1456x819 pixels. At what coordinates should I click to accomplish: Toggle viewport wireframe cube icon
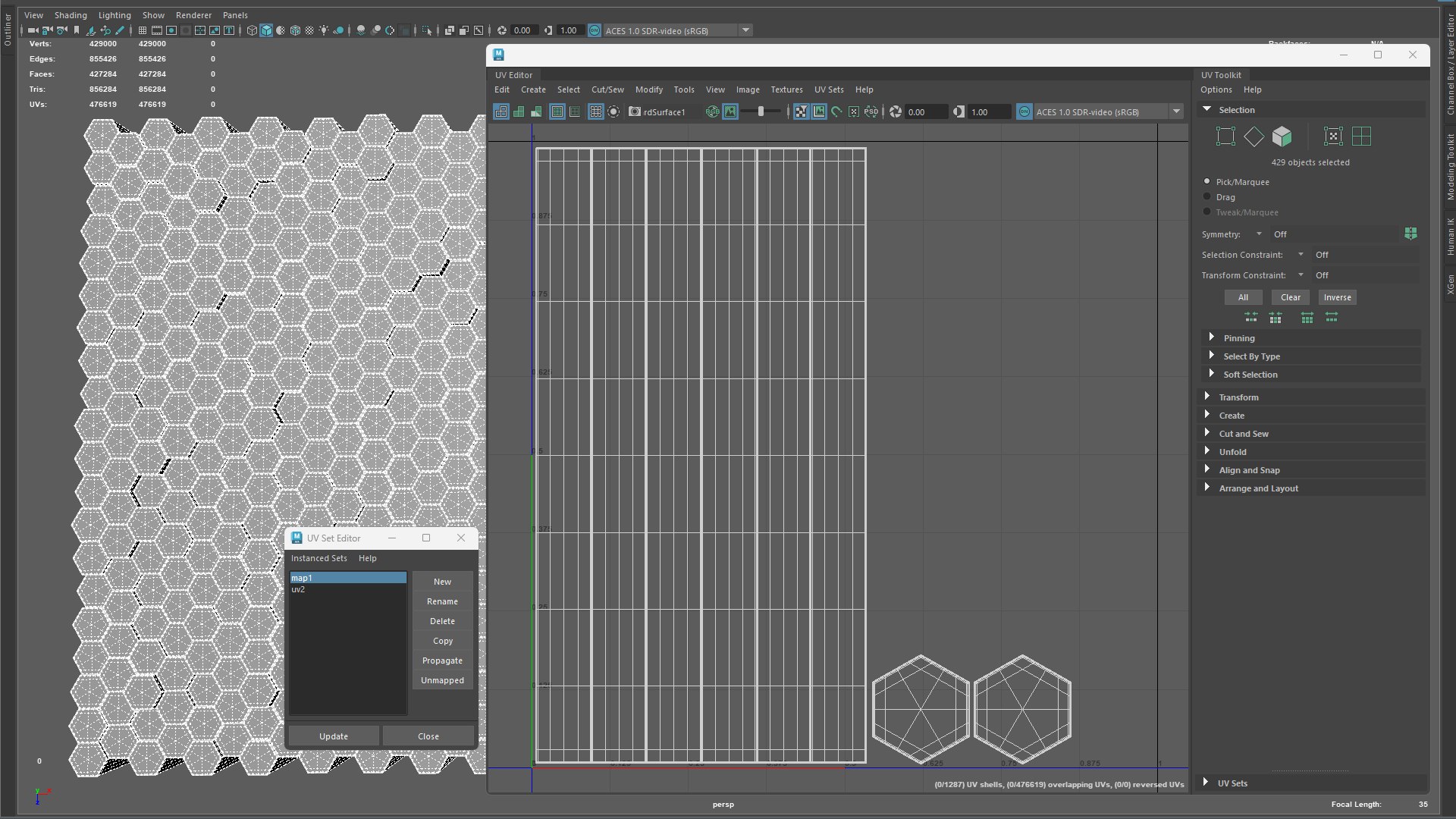[252, 30]
